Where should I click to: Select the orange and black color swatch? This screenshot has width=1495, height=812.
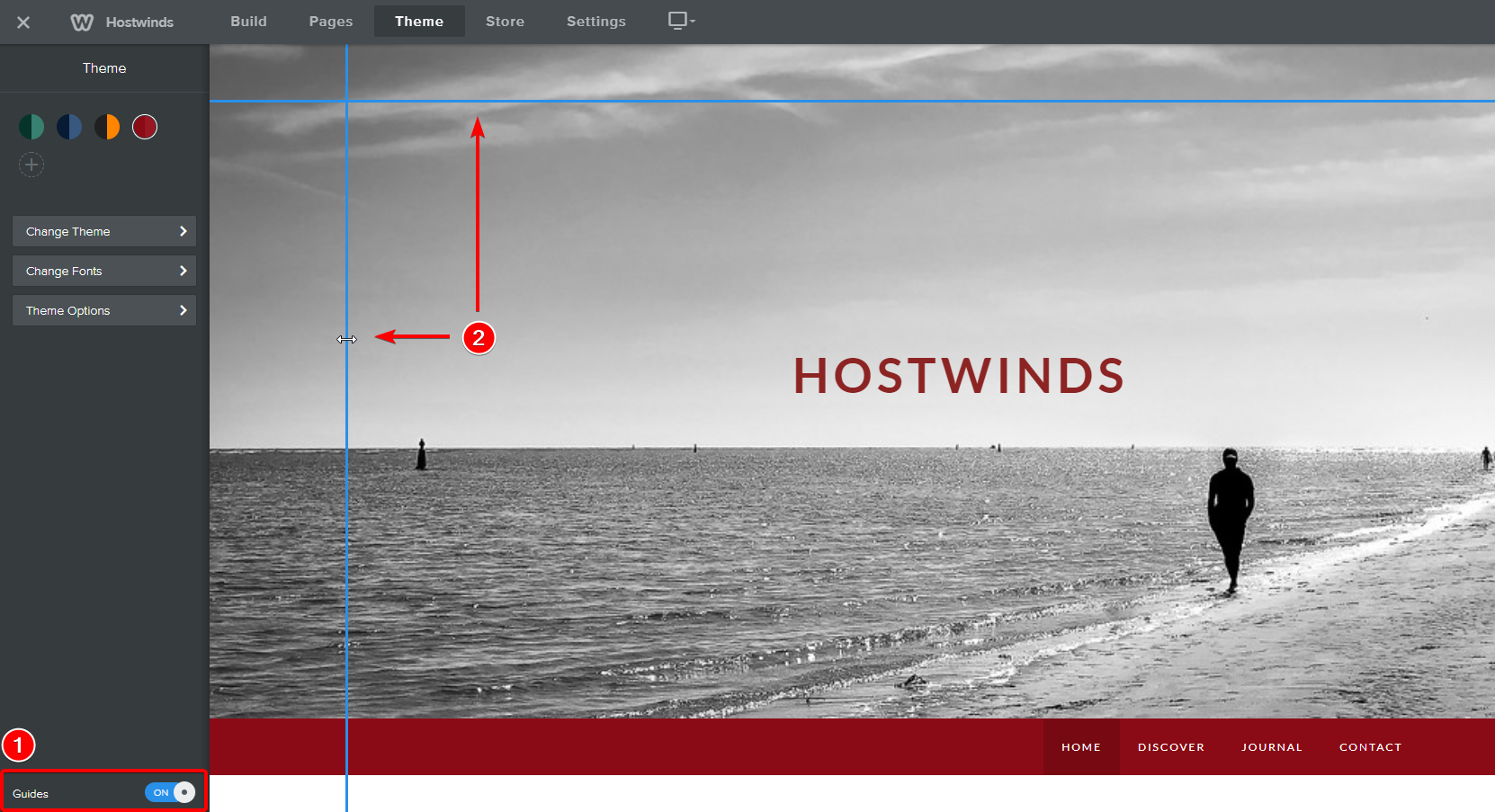[x=107, y=127]
